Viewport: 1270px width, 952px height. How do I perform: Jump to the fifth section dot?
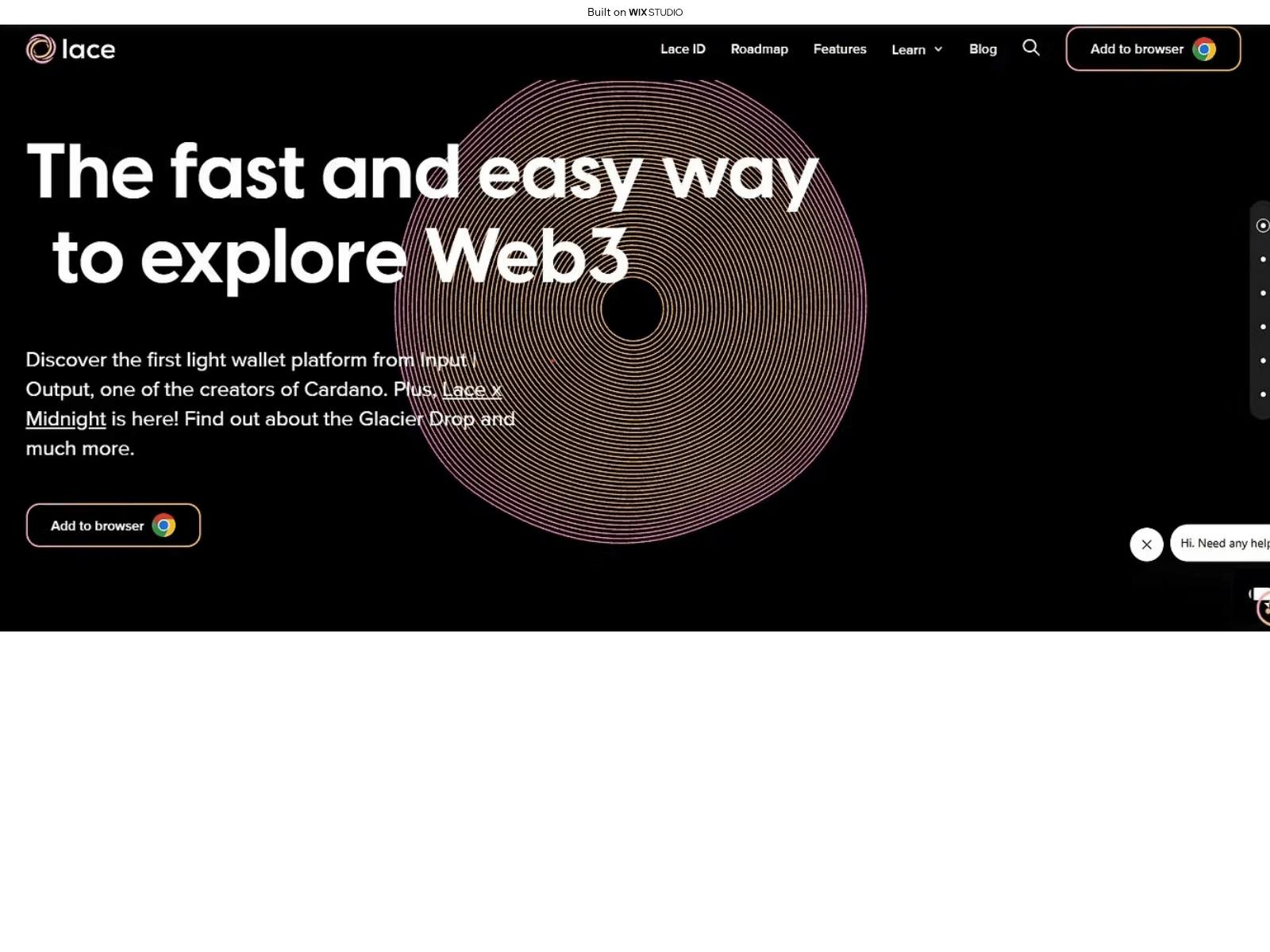tap(1263, 361)
